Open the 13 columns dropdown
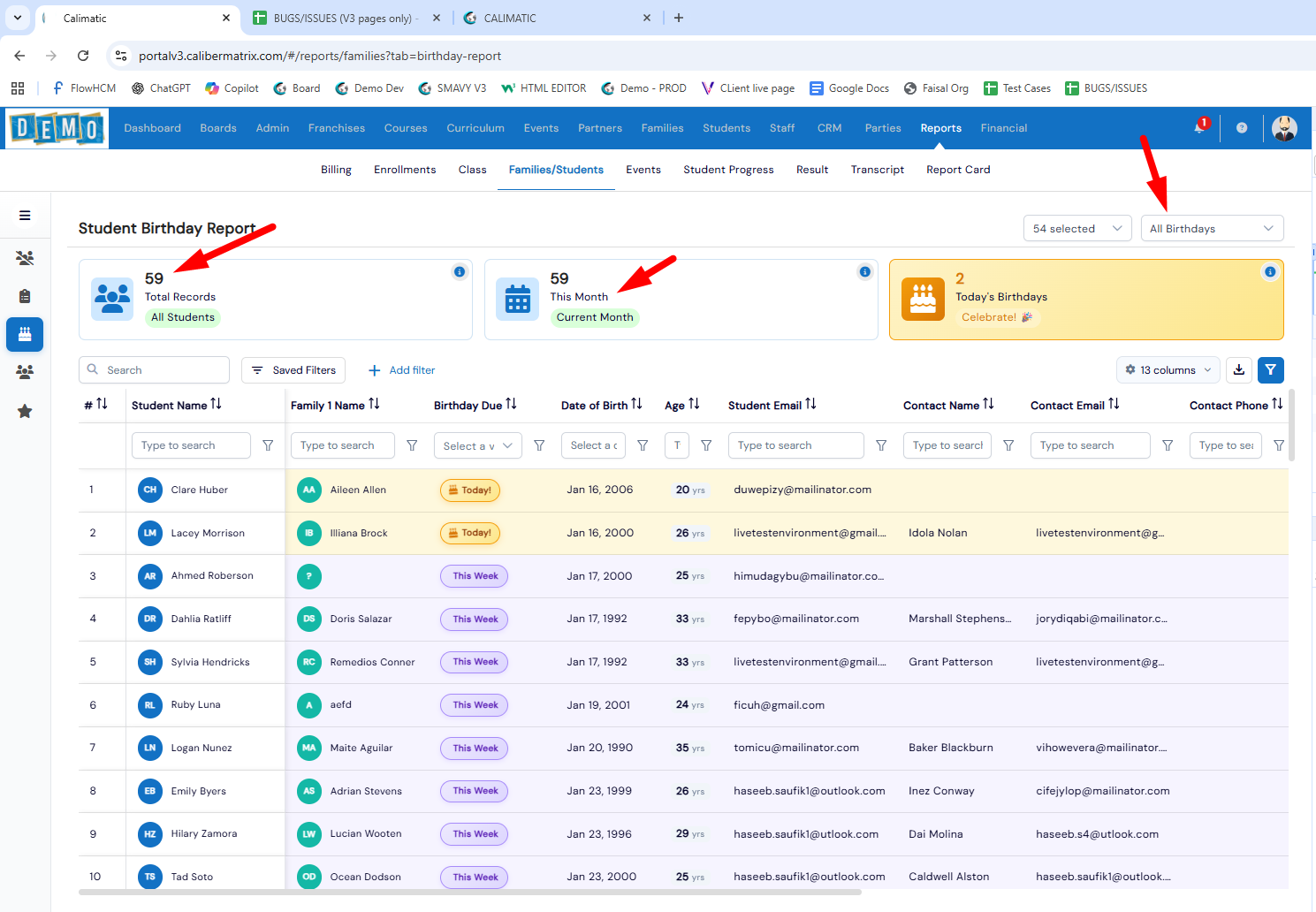This screenshot has height=912, width=1316. [1168, 370]
